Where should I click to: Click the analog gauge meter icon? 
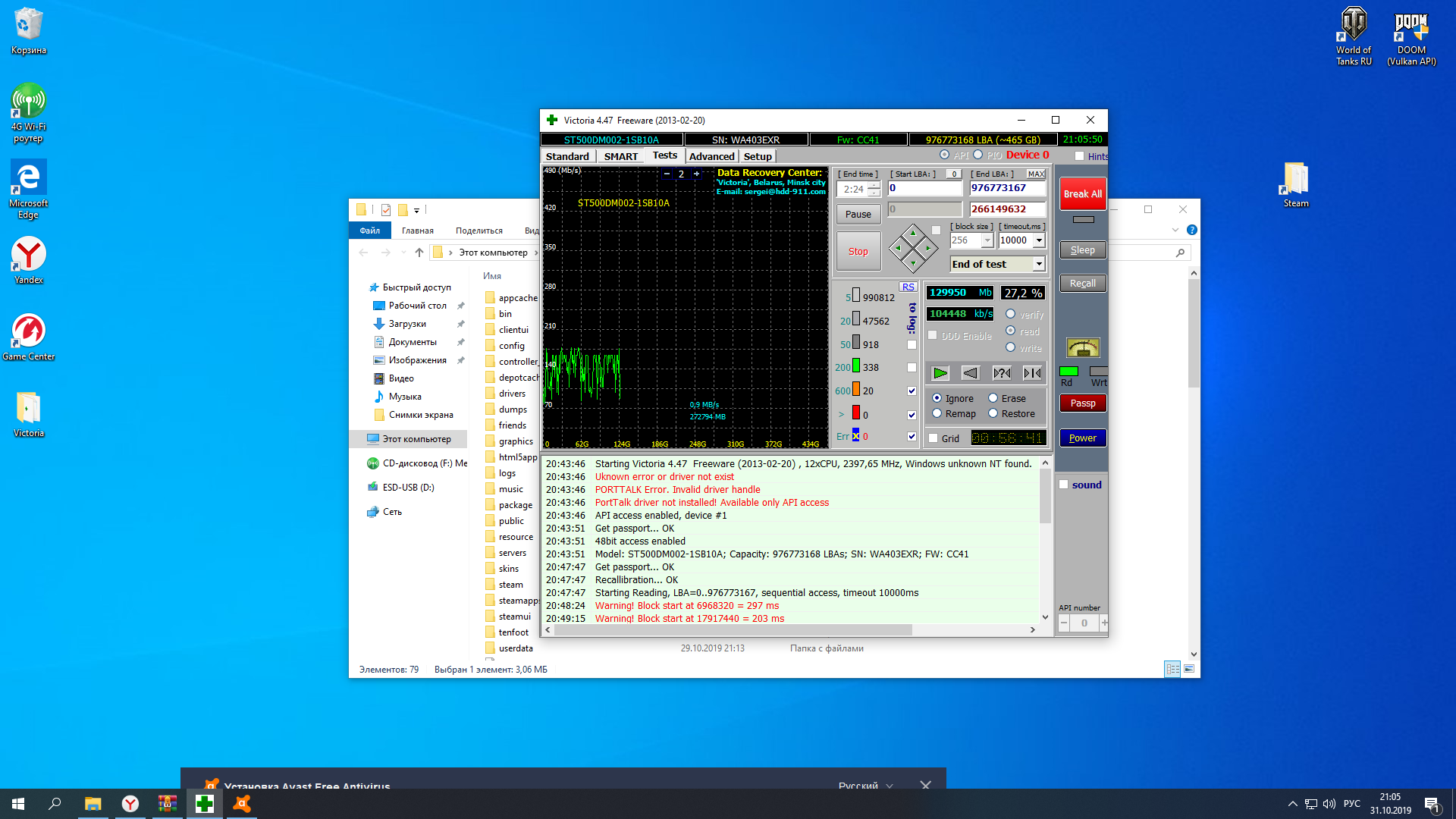[x=1082, y=348]
